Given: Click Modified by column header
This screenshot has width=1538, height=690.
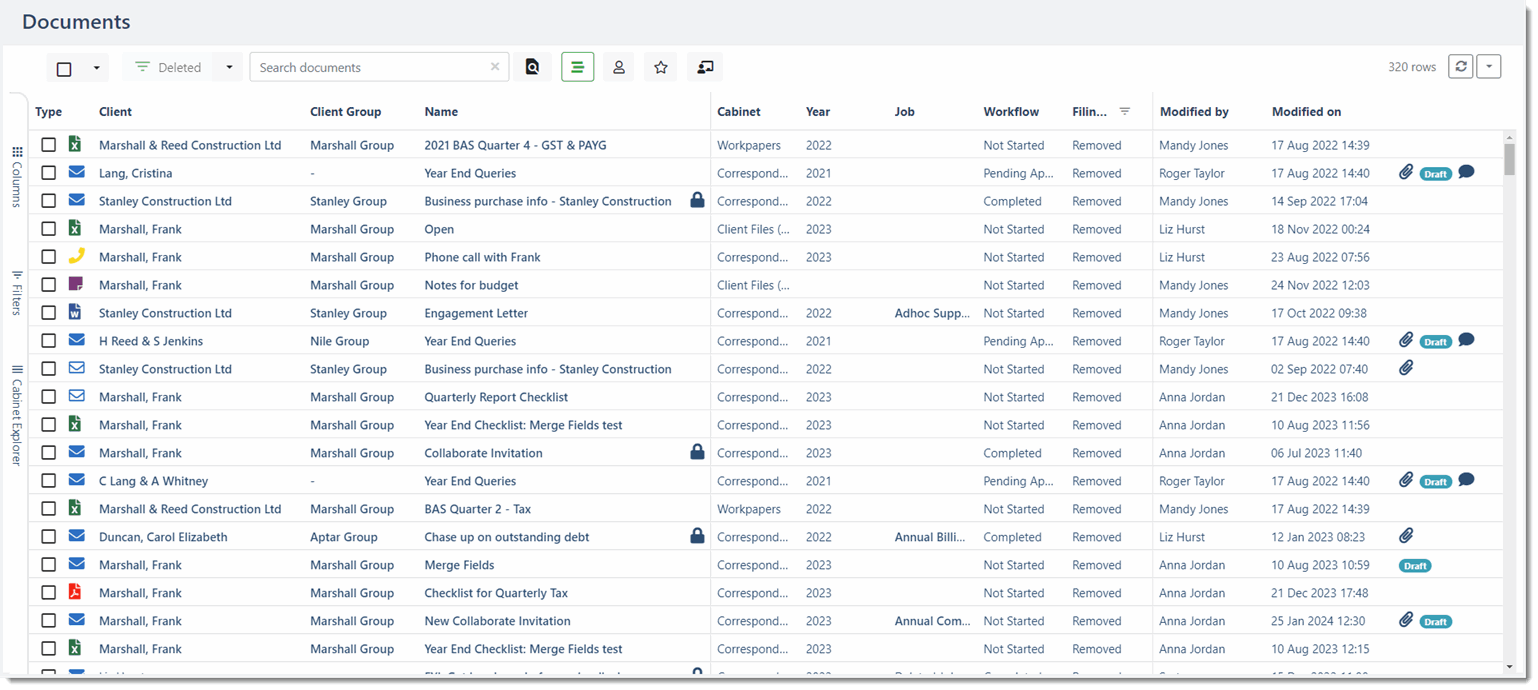Looking at the screenshot, I should (x=1194, y=112).
